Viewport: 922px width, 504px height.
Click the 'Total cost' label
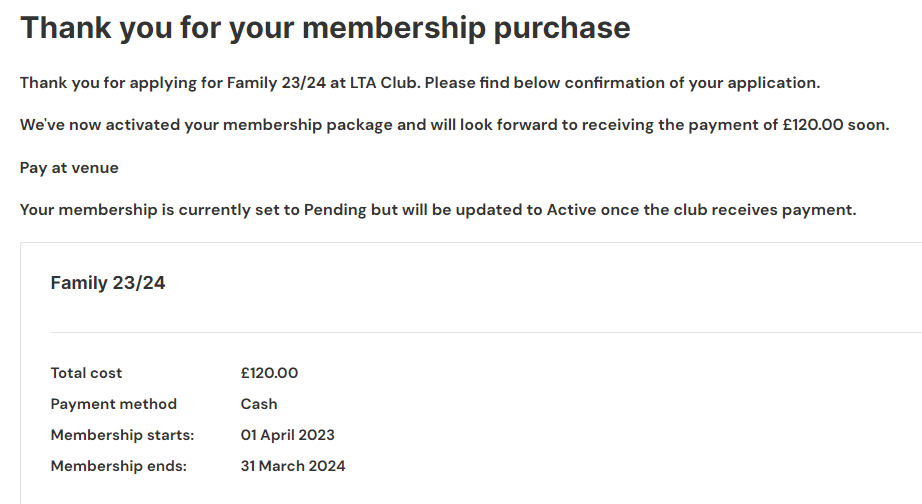[x=86, y=373]
